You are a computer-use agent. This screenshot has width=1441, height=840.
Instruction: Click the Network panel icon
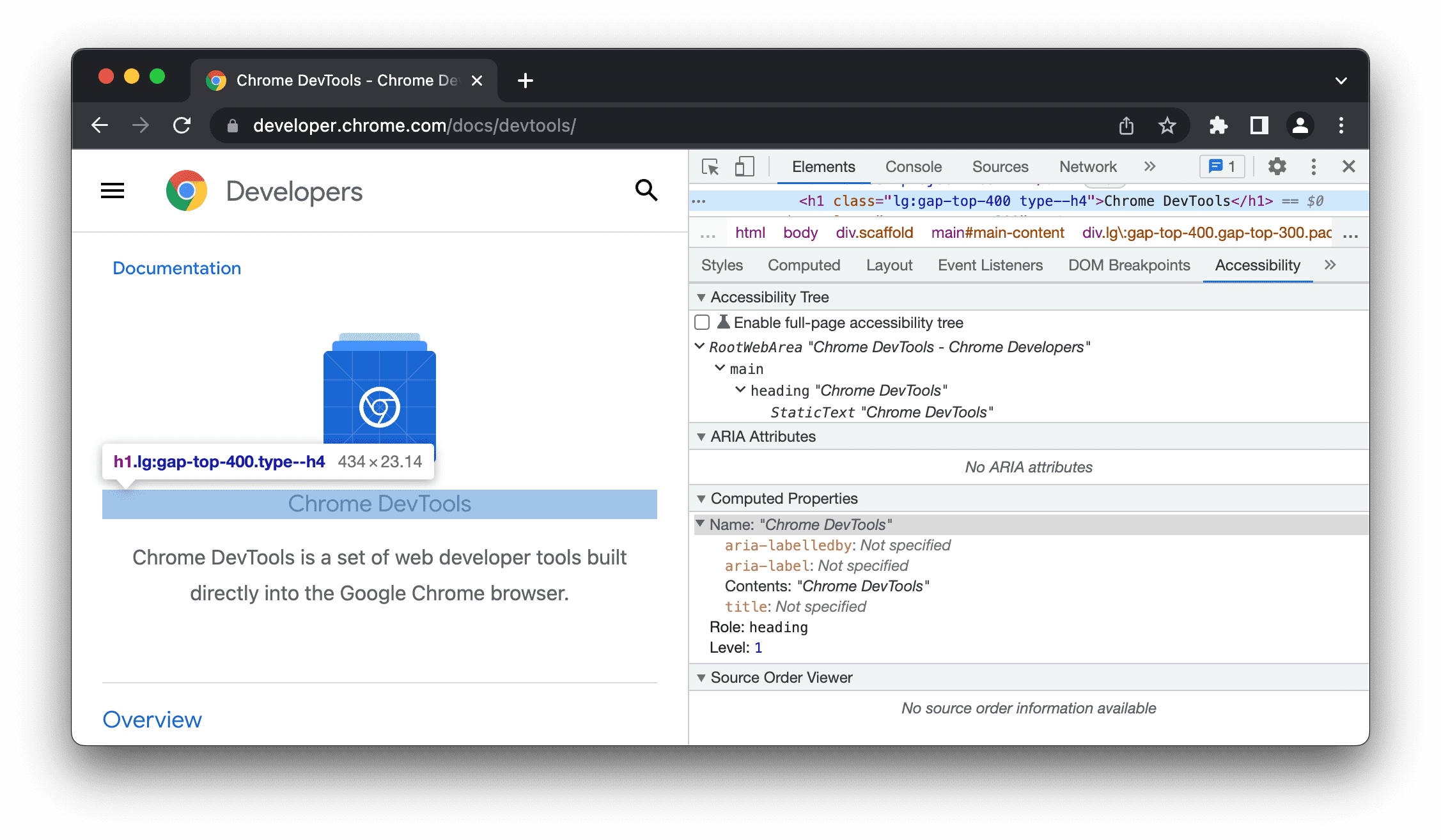(x=1089, y=166)
